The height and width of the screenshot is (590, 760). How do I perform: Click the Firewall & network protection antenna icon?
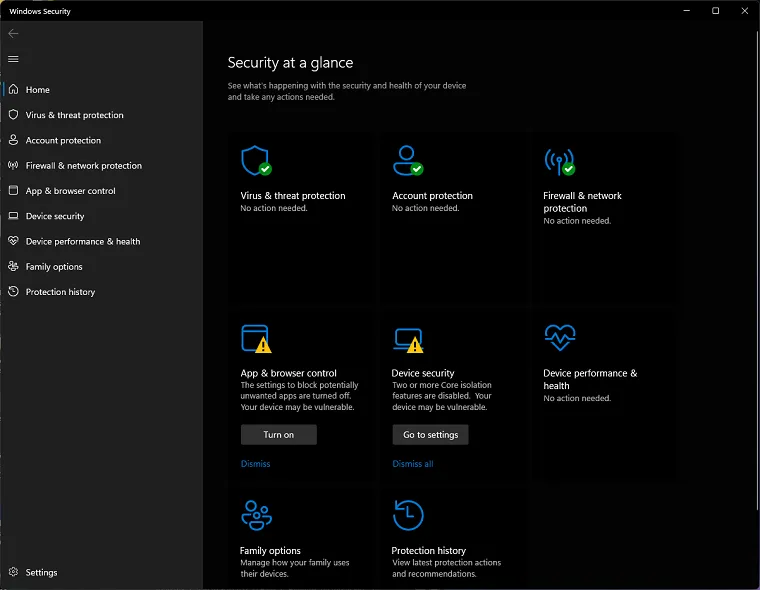coord(559,161)
